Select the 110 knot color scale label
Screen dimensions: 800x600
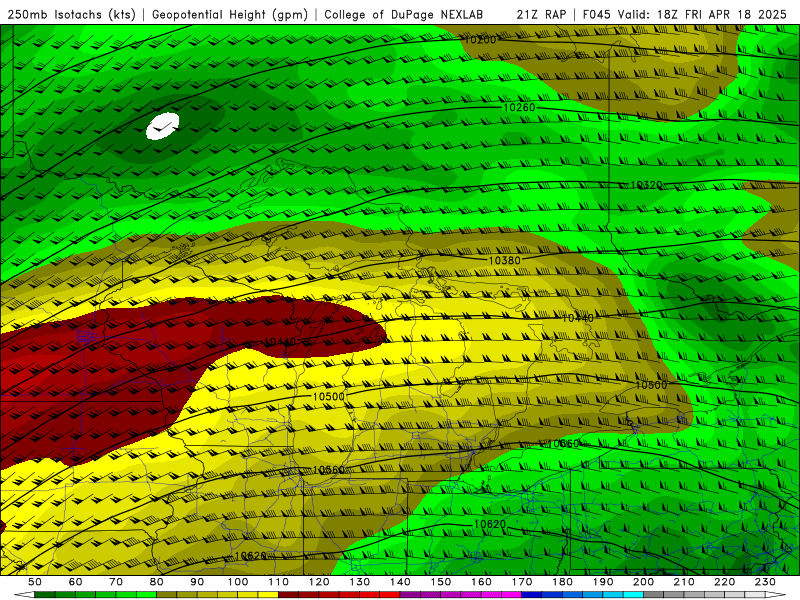pos(278,582)
